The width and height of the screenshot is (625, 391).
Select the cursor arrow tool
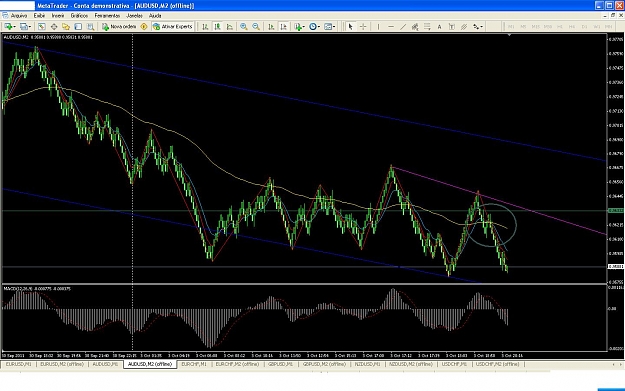pos(350,26)
